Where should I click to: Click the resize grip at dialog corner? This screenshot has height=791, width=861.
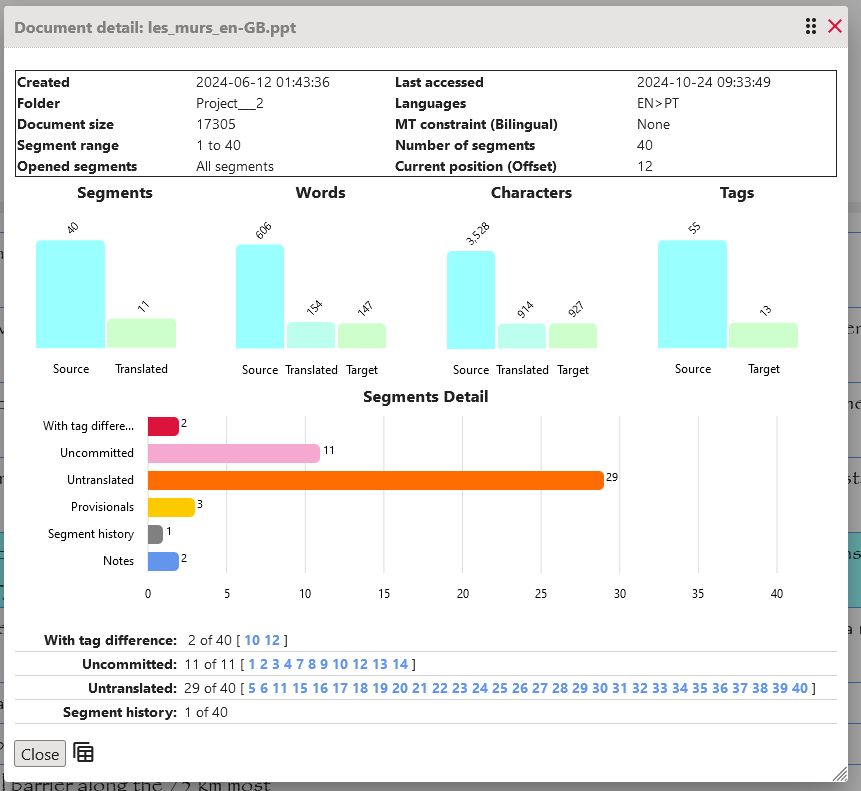point(840,774)
